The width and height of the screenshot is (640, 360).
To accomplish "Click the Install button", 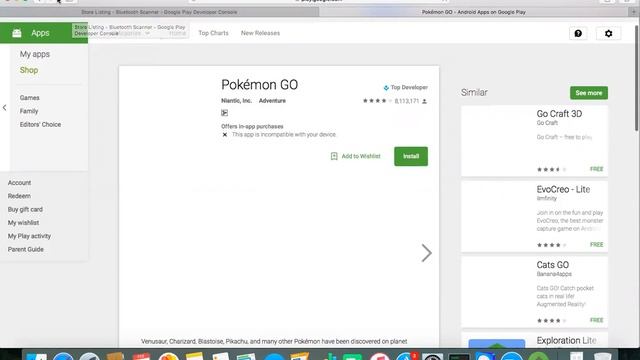I will point(411,156).
